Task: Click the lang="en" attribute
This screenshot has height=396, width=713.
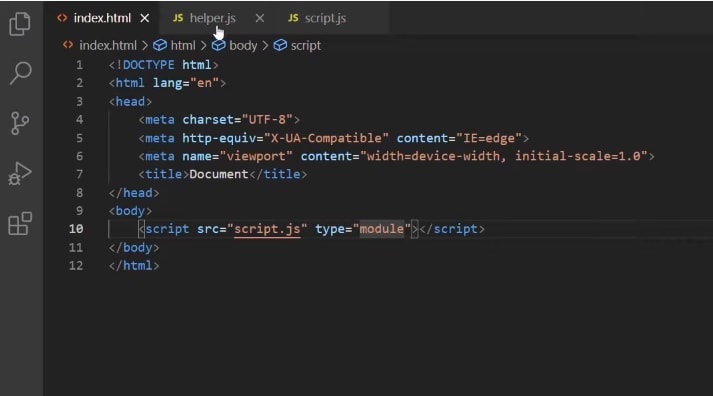Action: tap(186, 83)
